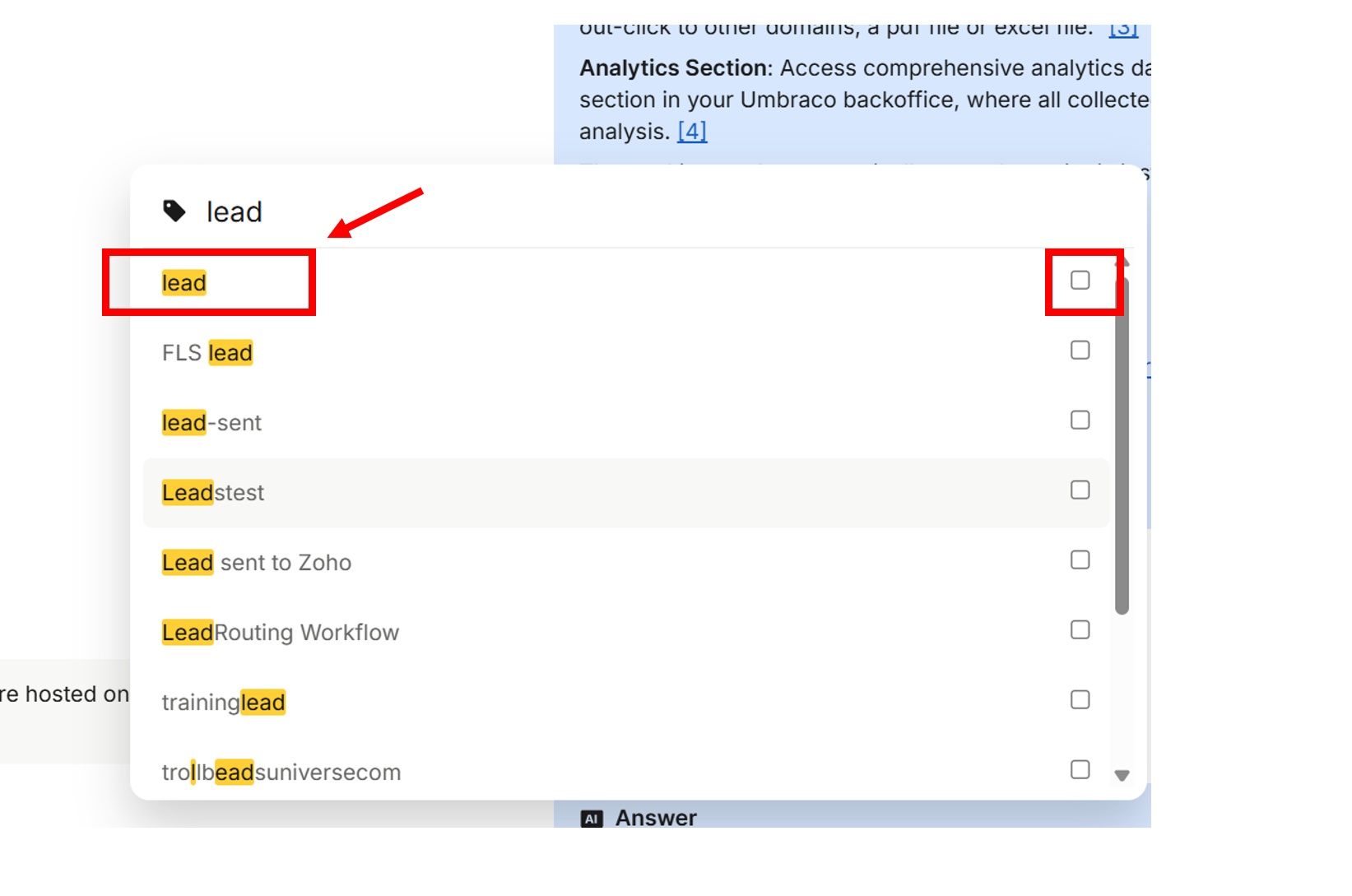Open citation link [4]
The height and width of the screenshot is (896, 1352).
tap(692, 132)
